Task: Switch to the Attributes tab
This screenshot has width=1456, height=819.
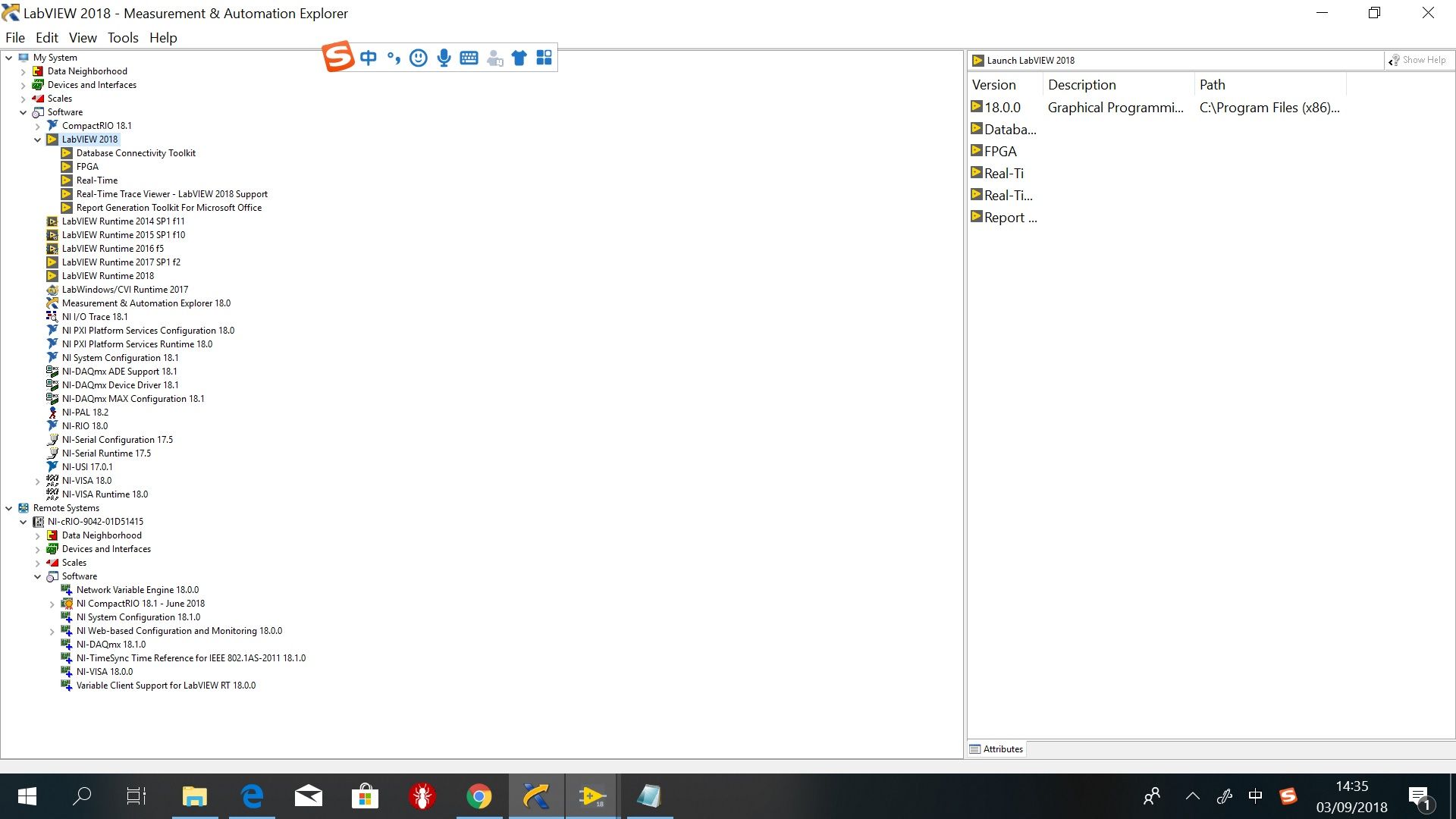Action: coord(996,748)
